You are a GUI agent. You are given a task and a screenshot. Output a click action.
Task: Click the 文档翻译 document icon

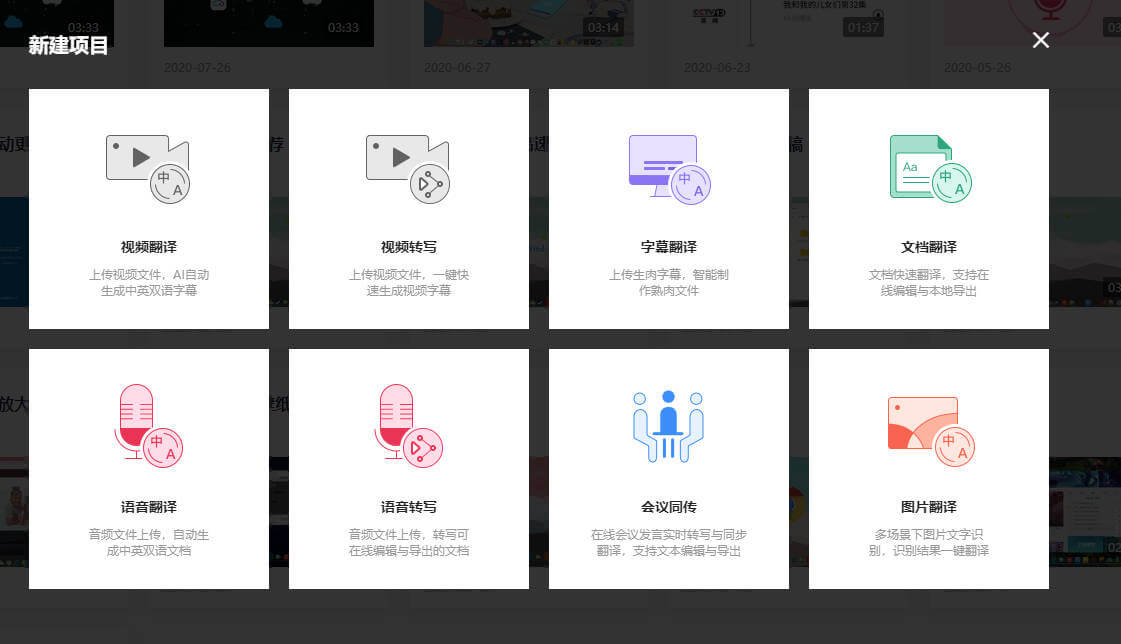pos(930,169)
